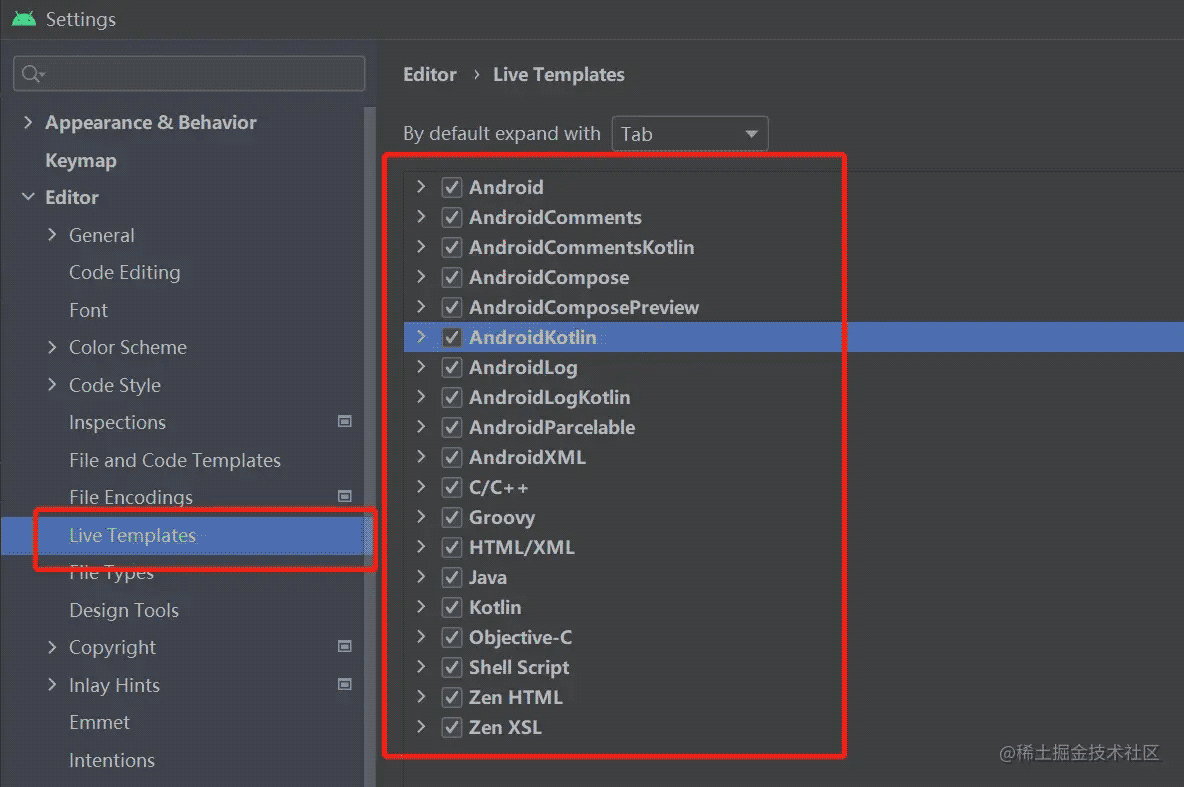Uncheck the Shell Script templates checkbox
The height and width of the screenshot is (787, 1184).
click(x=452, y=668)
